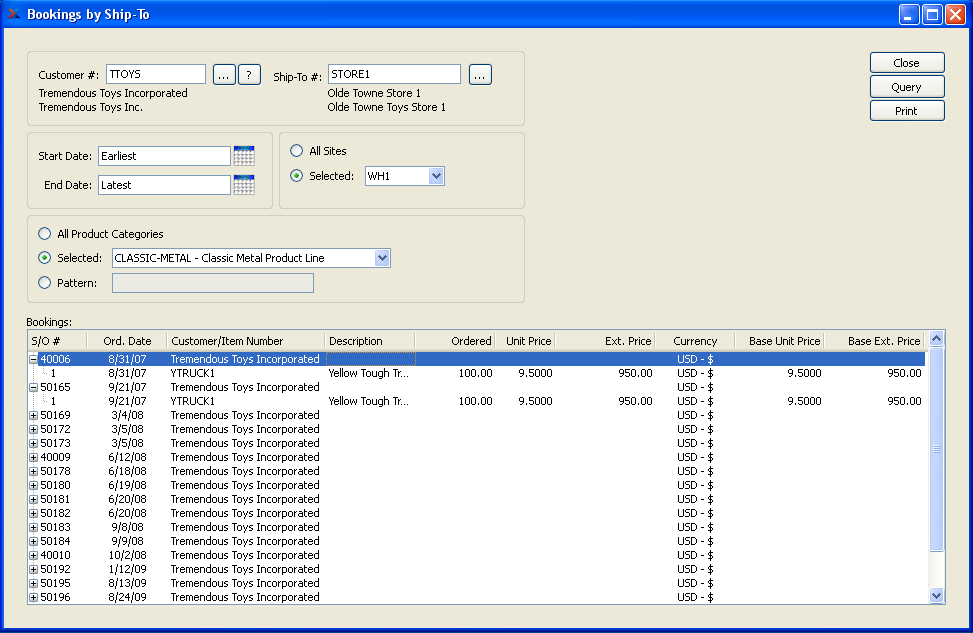Click the Customer question mark button

point(250,75)
